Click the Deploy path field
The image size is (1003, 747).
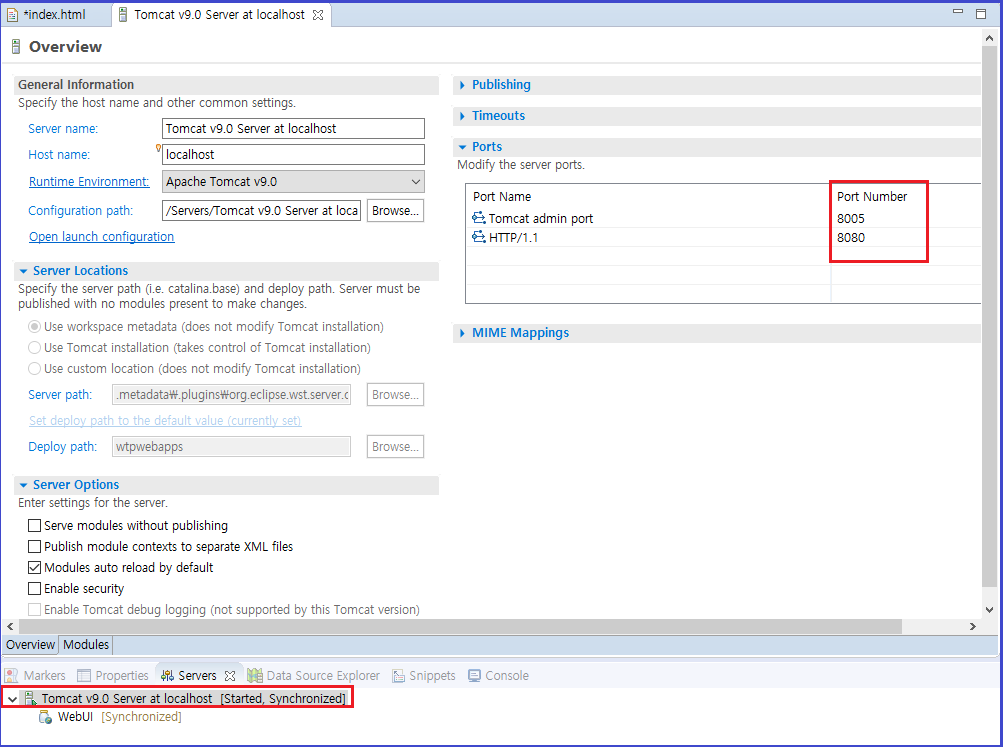(x=232, y=446)
